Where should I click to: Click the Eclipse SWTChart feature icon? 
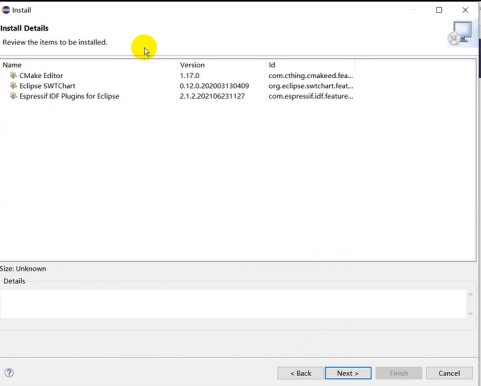[x=13, y=86]
